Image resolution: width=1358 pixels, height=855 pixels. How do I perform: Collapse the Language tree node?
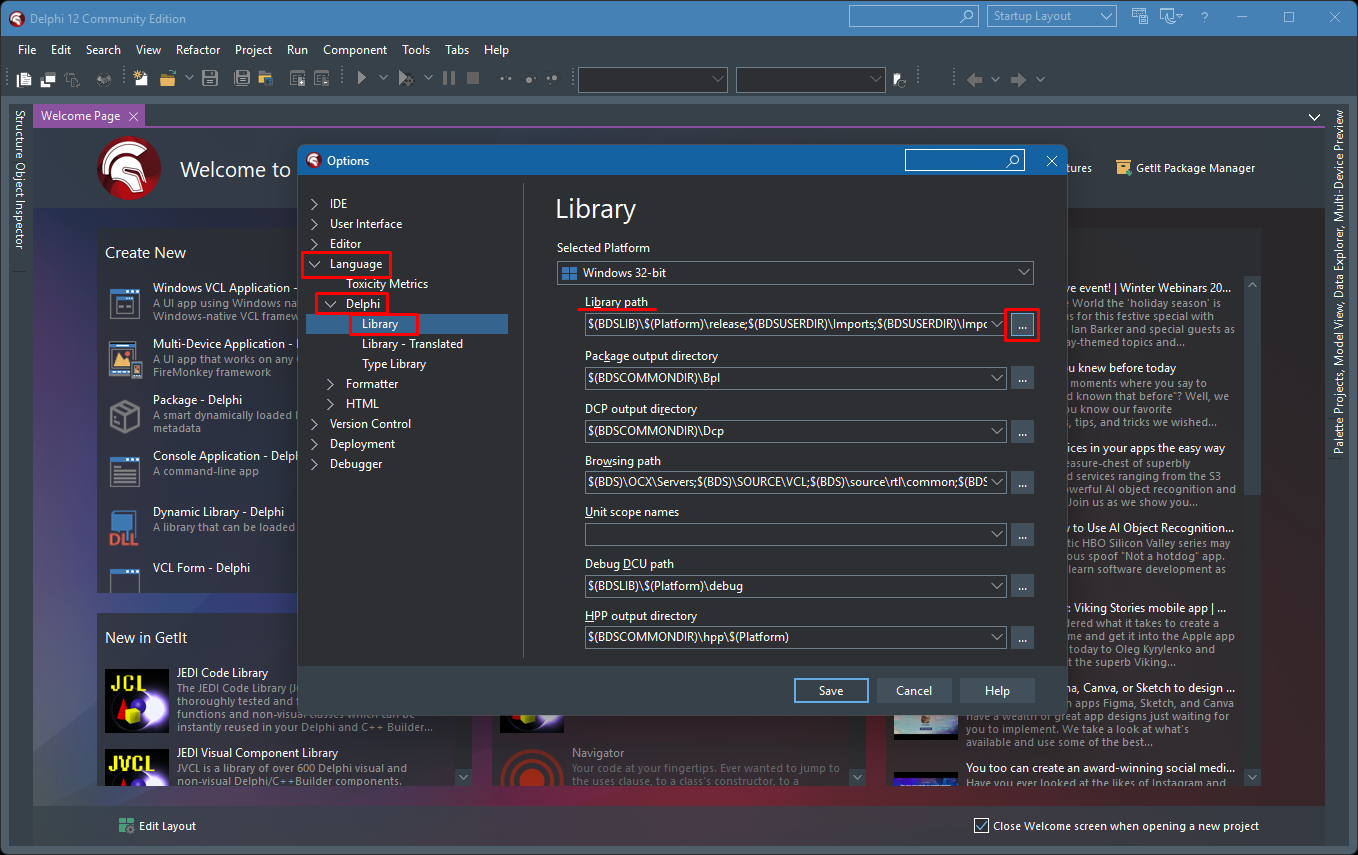(x=315, y=264)
